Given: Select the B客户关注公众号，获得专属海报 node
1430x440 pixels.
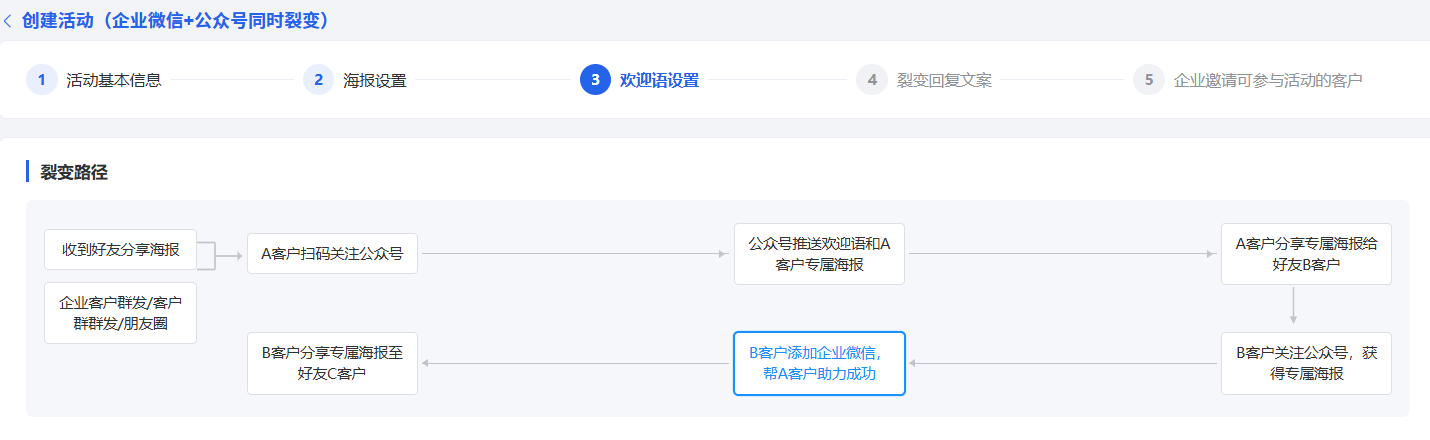Looking at the screenshot, I should tap(1306, 363).
